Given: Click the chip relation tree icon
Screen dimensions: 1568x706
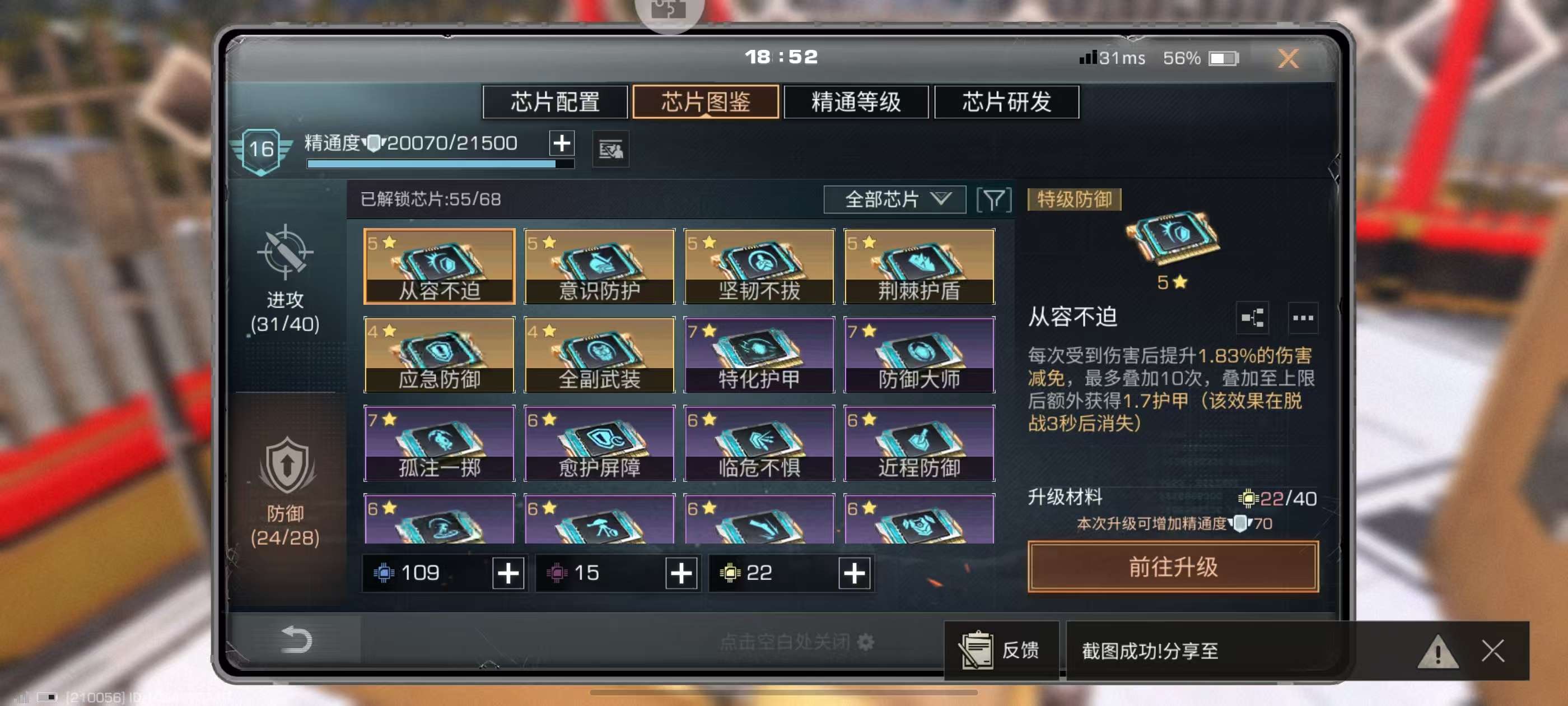Looking at the screenshot, I should [x=1252, y=317].
